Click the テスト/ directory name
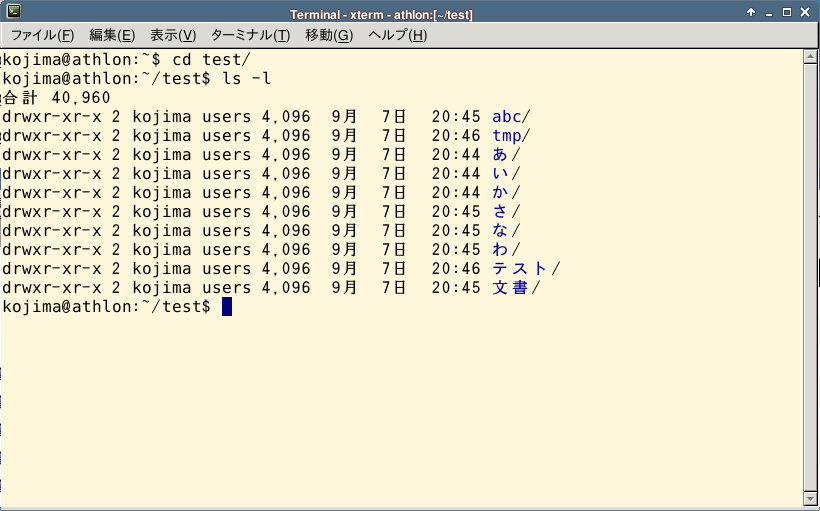Viewport: 820px width, 511px height. tap(526, 269)
